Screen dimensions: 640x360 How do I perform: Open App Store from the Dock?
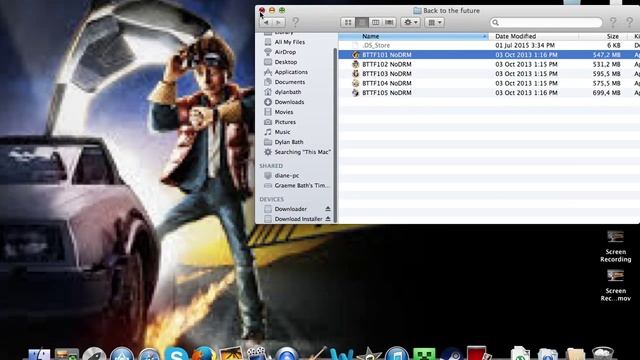click(122, 354)
